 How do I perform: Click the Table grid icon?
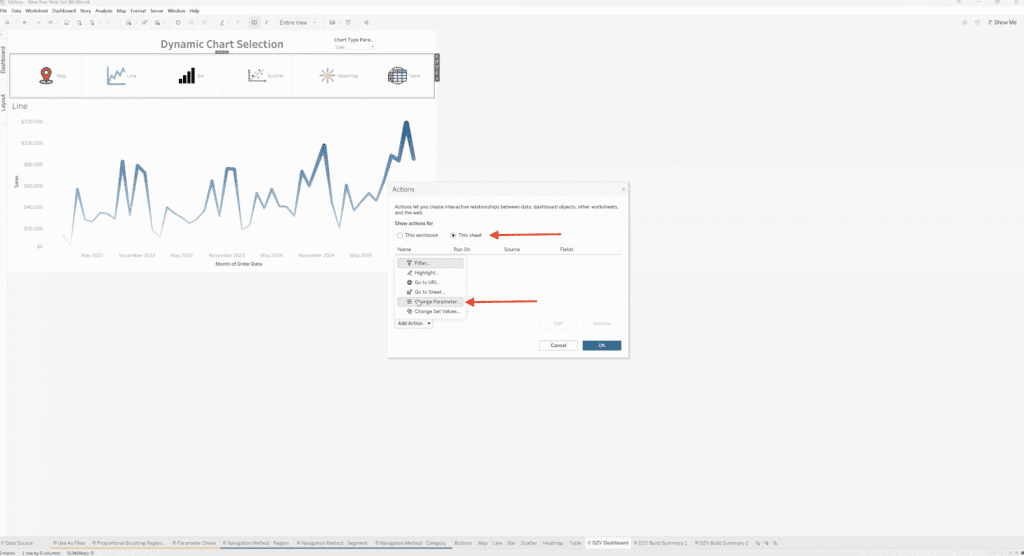tap(397, 76)
